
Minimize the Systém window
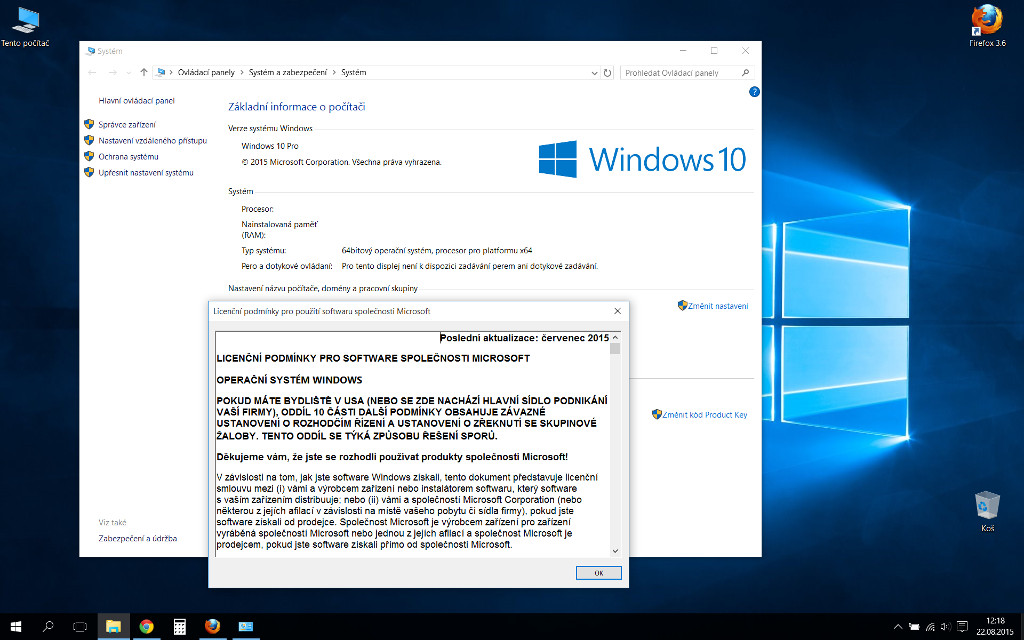coord(683,50)
